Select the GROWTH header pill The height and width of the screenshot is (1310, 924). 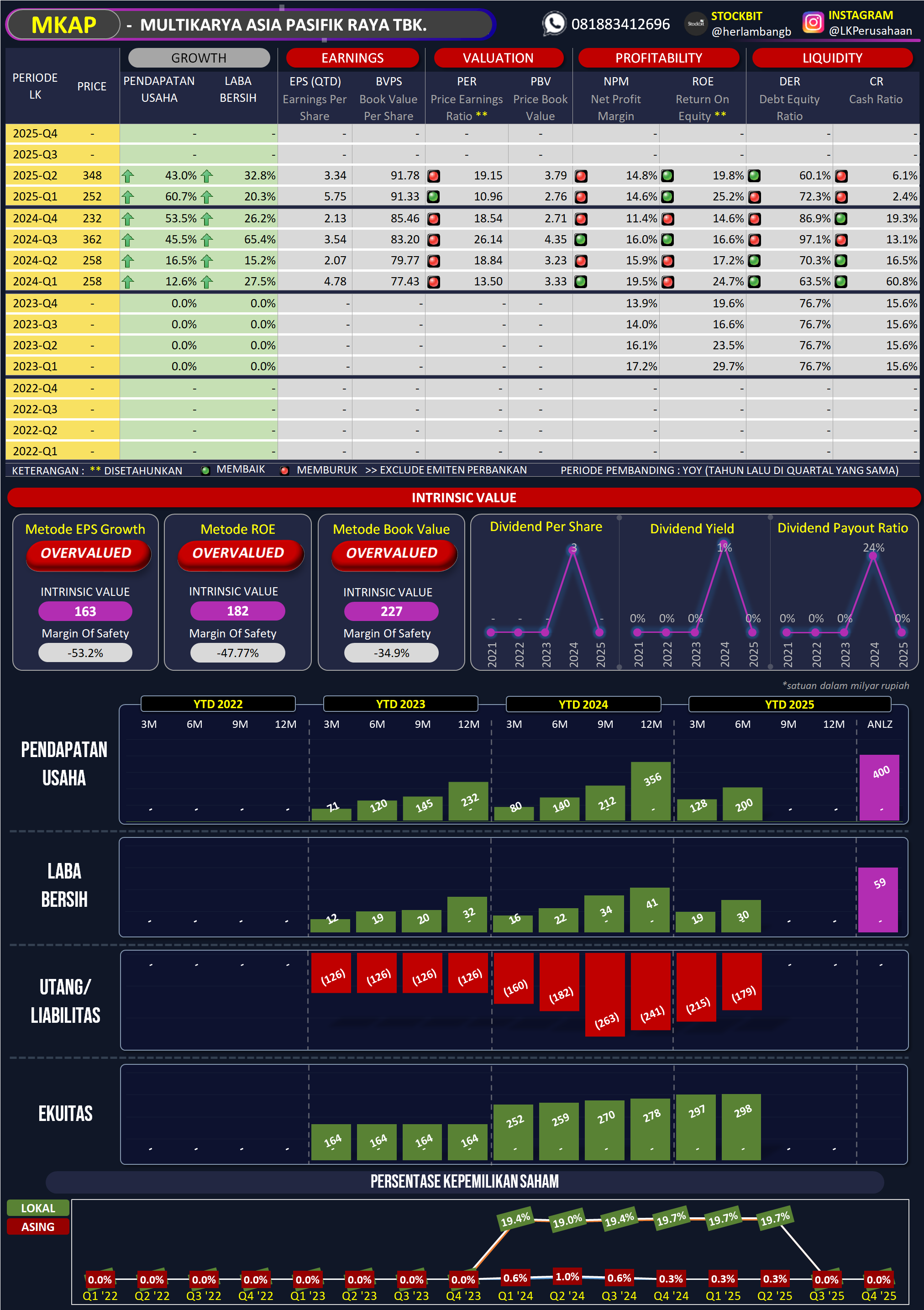click(x=199, y=58)
